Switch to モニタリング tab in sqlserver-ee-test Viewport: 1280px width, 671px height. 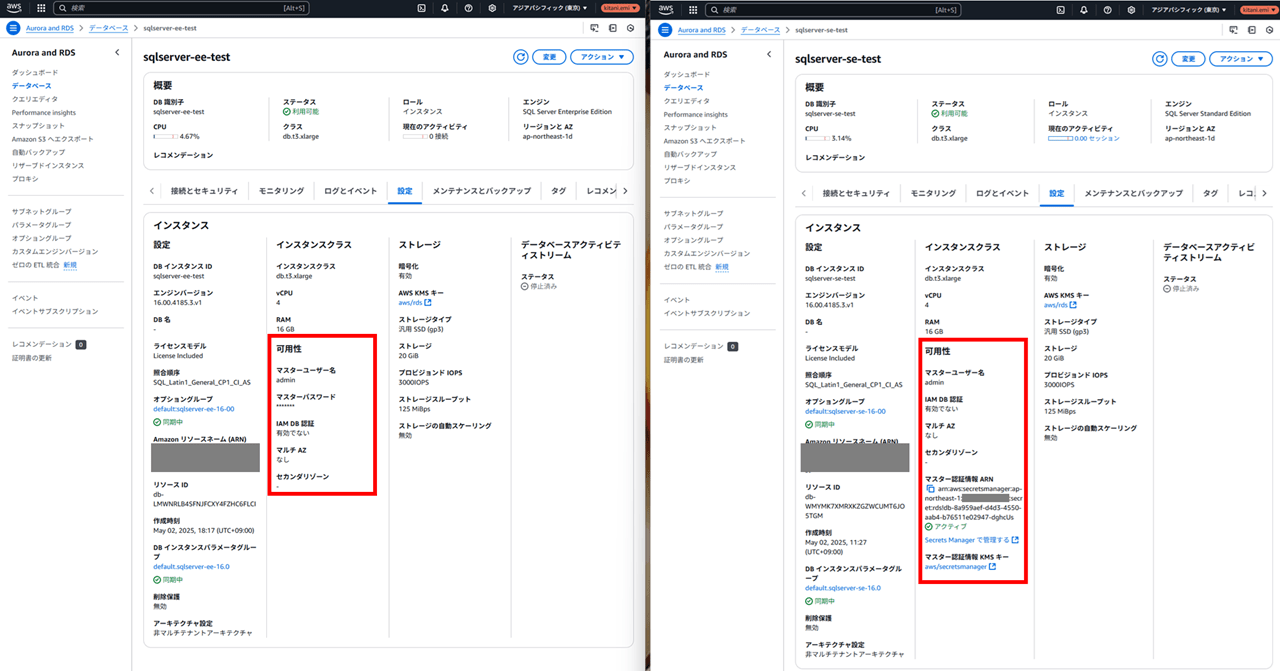coord(280,190)
